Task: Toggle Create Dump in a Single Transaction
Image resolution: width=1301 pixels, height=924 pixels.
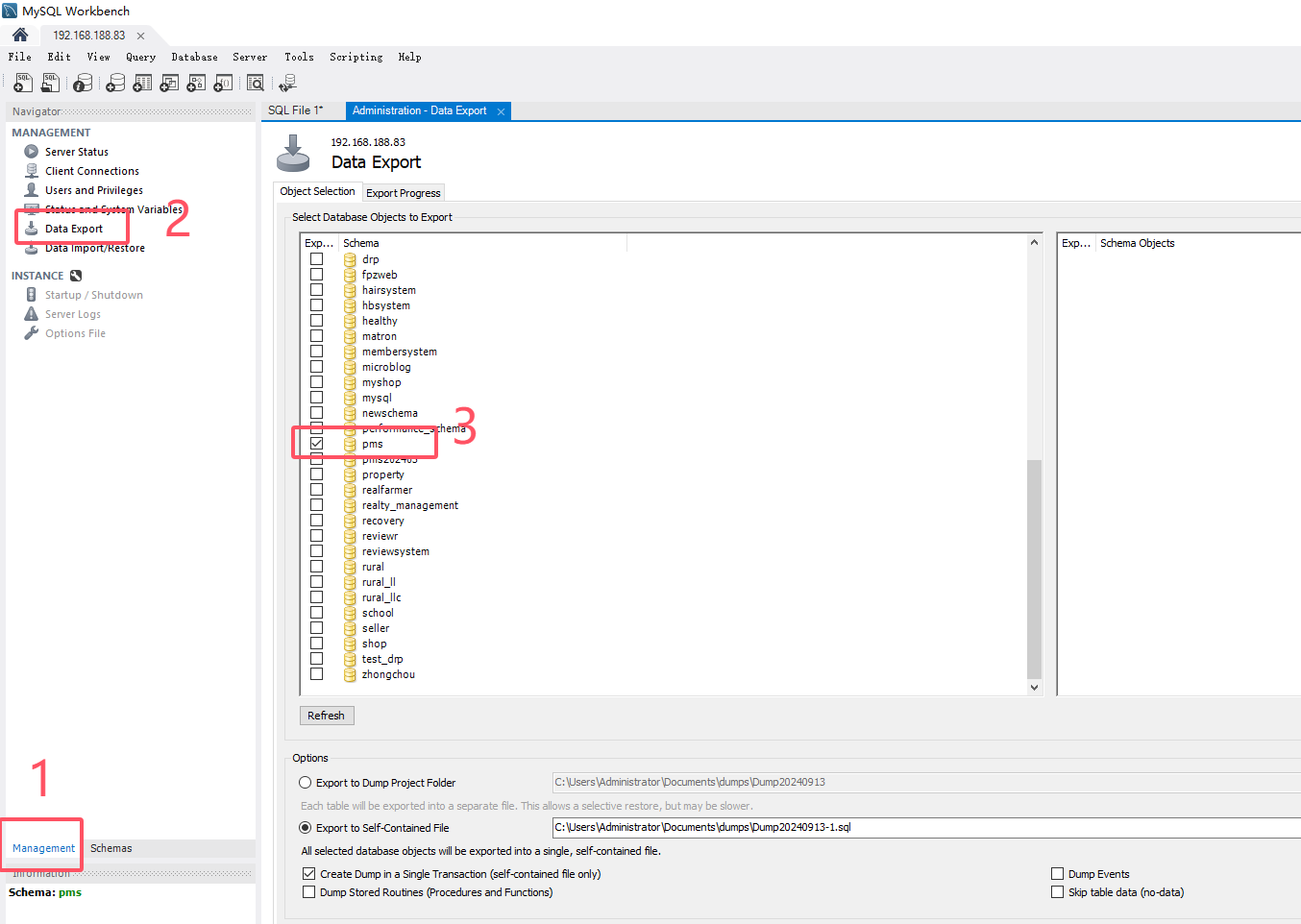Action: [308, 874]
